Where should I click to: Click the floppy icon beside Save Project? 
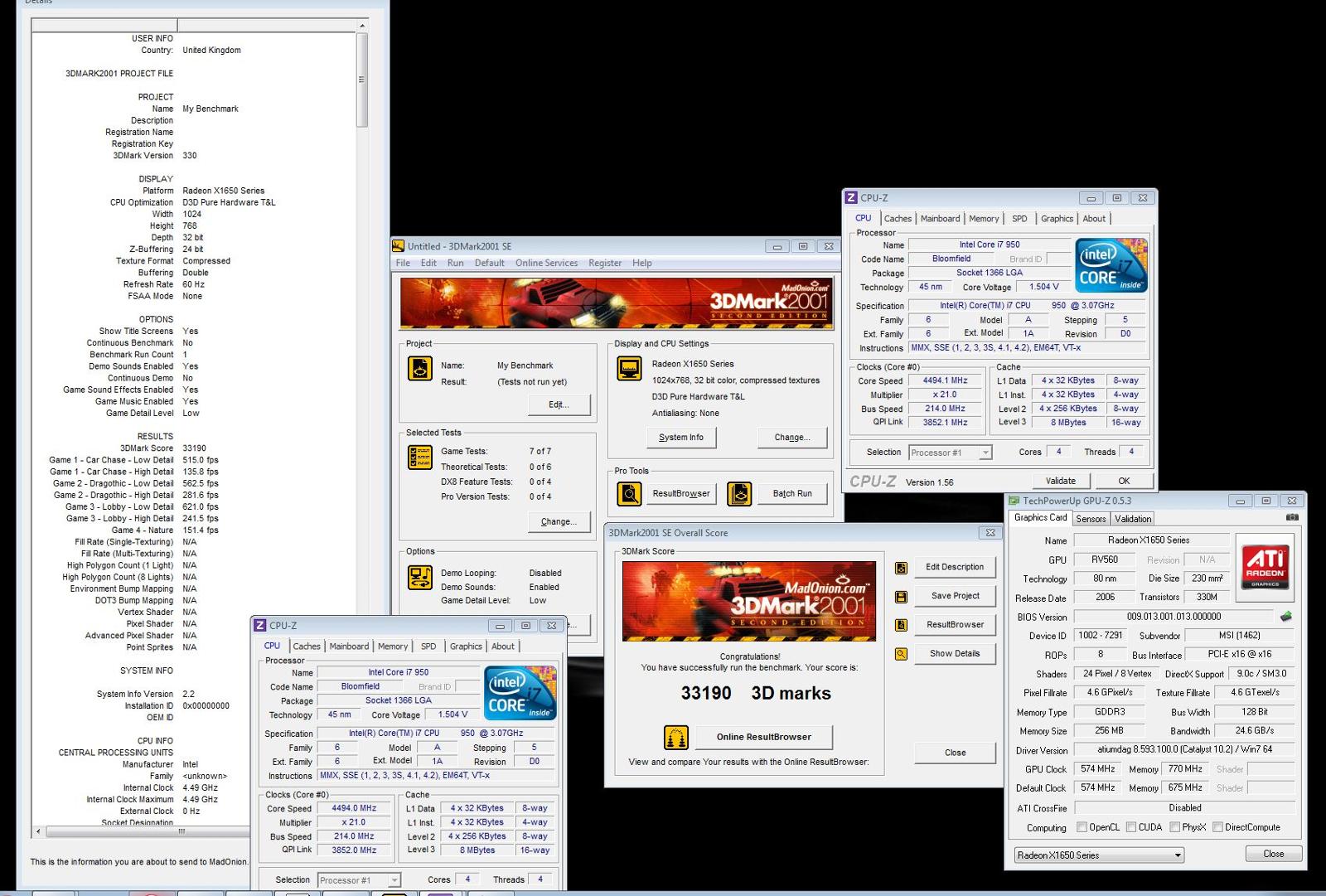click(x=901, y=597)
